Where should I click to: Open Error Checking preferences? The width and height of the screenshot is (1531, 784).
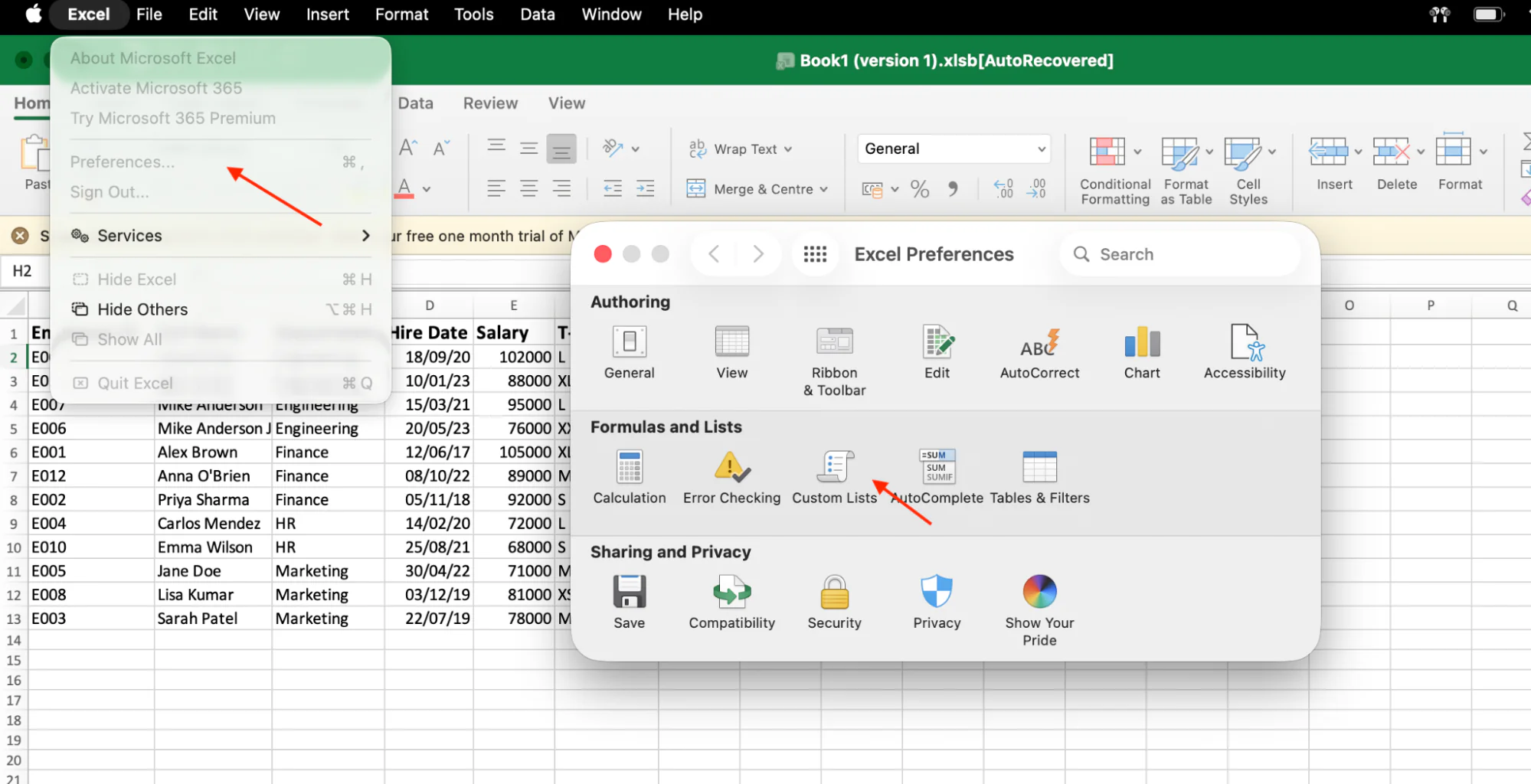(731, 477)
